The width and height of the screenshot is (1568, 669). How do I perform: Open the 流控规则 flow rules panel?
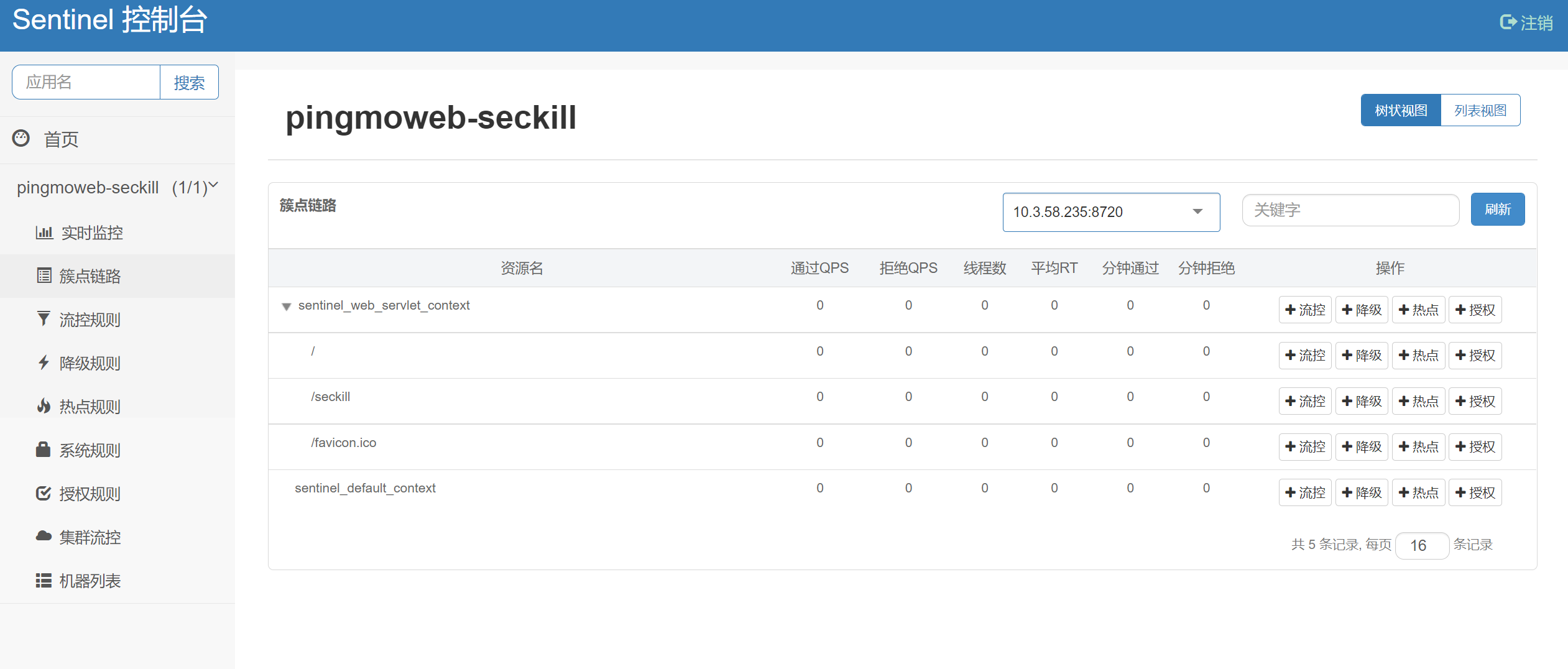pyautogui.click(x=91, y=319)
